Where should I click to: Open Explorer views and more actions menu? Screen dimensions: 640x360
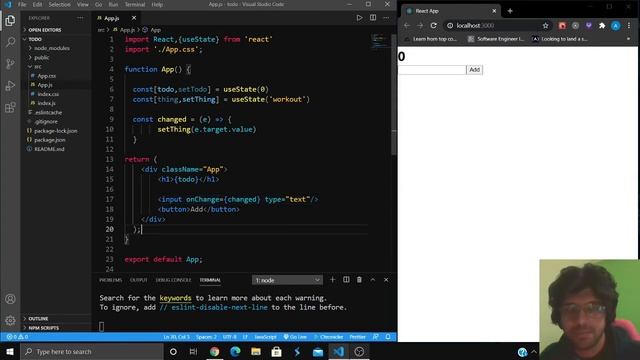click(x=80, y=18)
